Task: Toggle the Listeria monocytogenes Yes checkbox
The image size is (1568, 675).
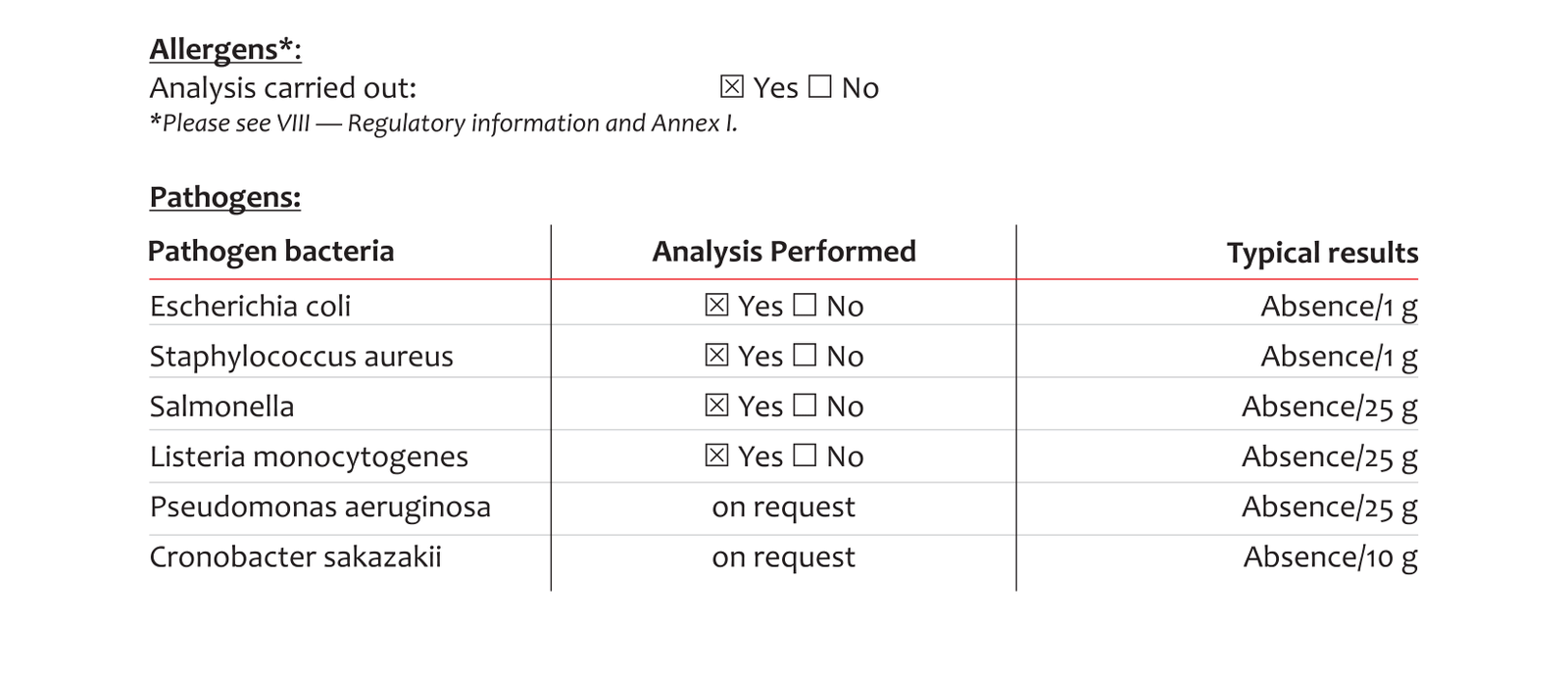Action: click(x=716, y=456)
